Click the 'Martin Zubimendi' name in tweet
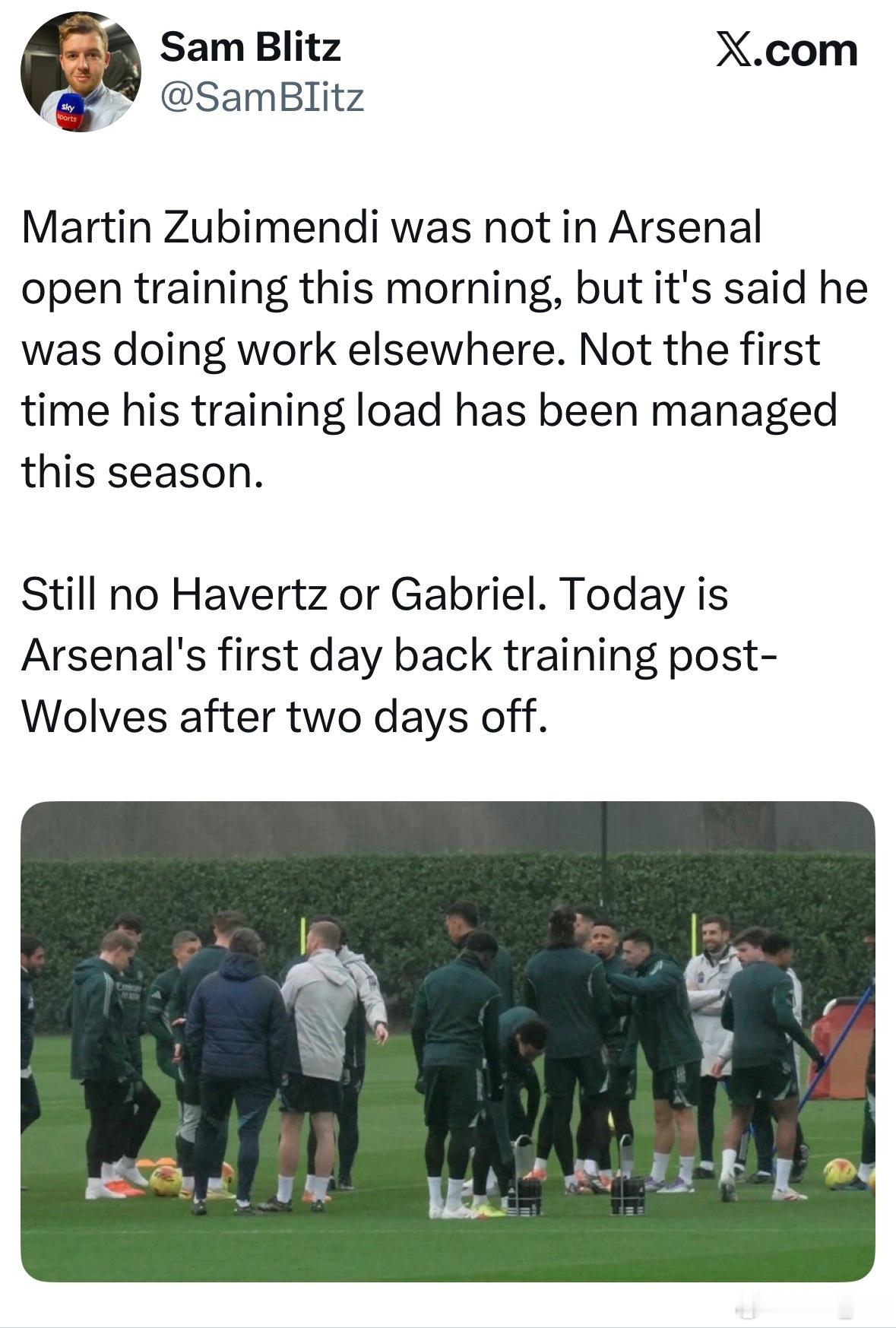This screenshot has height=1328, width=896. coord(200,227)
